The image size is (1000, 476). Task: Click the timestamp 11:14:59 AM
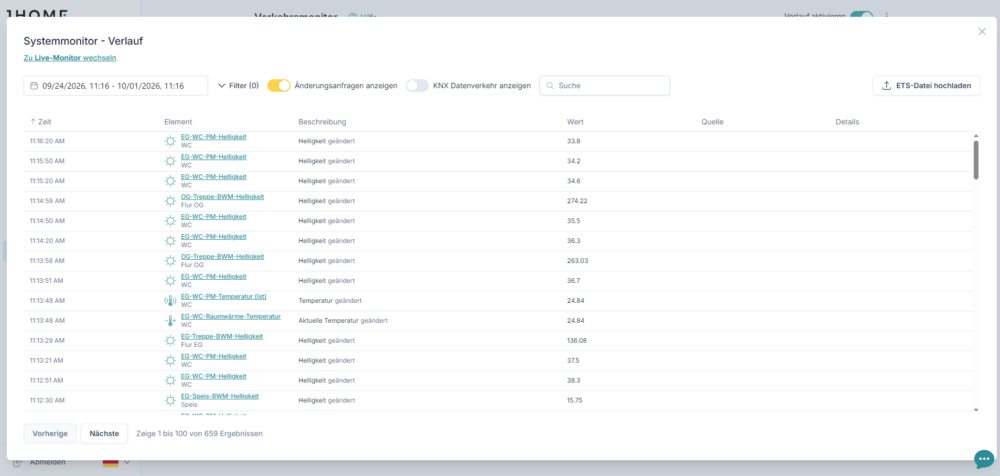point(47,200)
